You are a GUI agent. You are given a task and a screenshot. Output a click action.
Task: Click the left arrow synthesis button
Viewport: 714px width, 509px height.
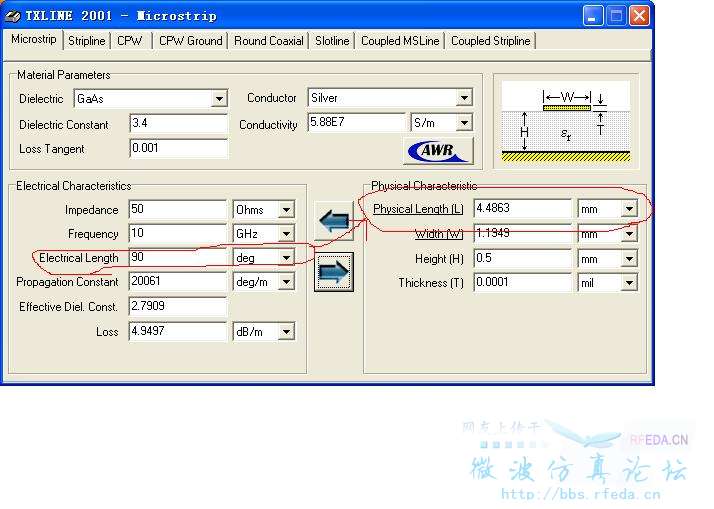[334, 221]
